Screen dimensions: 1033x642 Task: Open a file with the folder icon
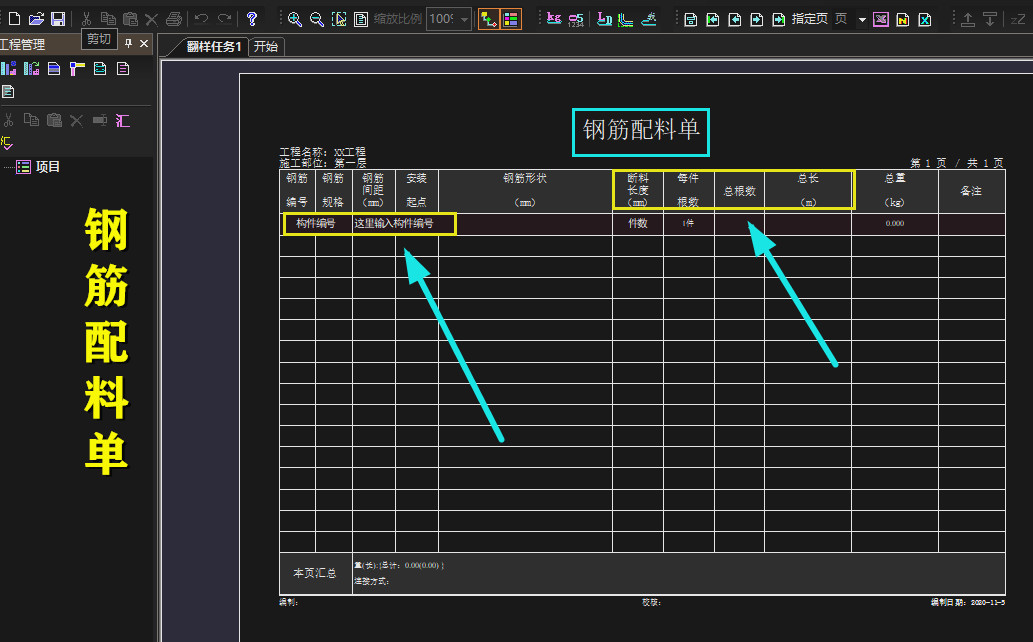click(36, 19)
